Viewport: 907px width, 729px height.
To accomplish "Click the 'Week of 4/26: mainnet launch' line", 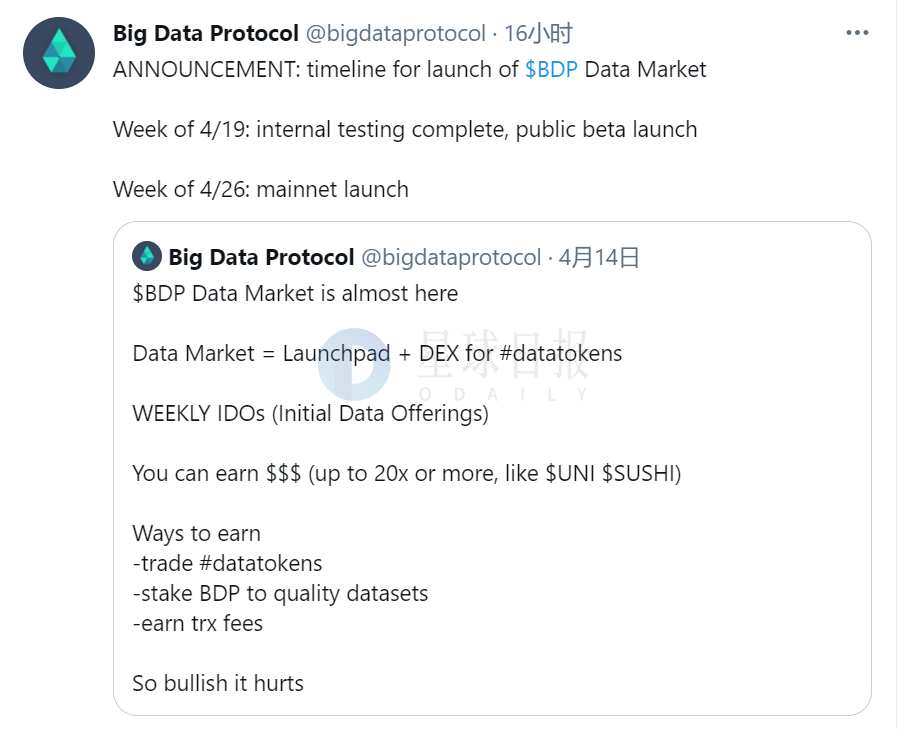I will [x=260, y=189].
